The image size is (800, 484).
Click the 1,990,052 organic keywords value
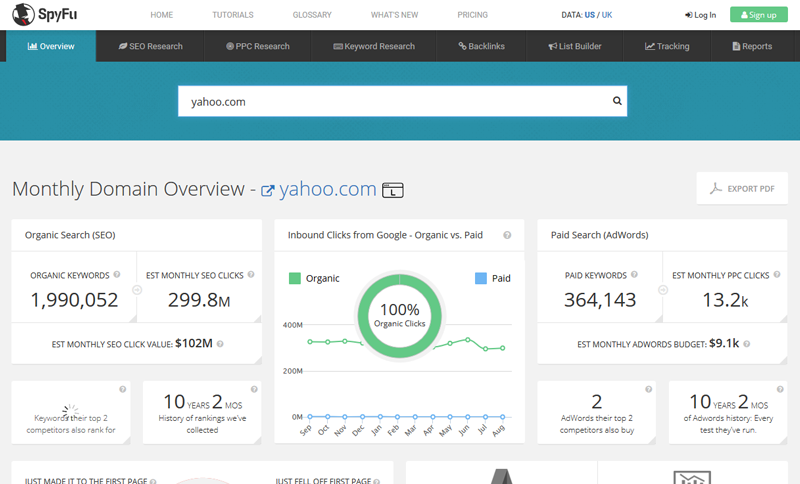[x=74, y=300]
